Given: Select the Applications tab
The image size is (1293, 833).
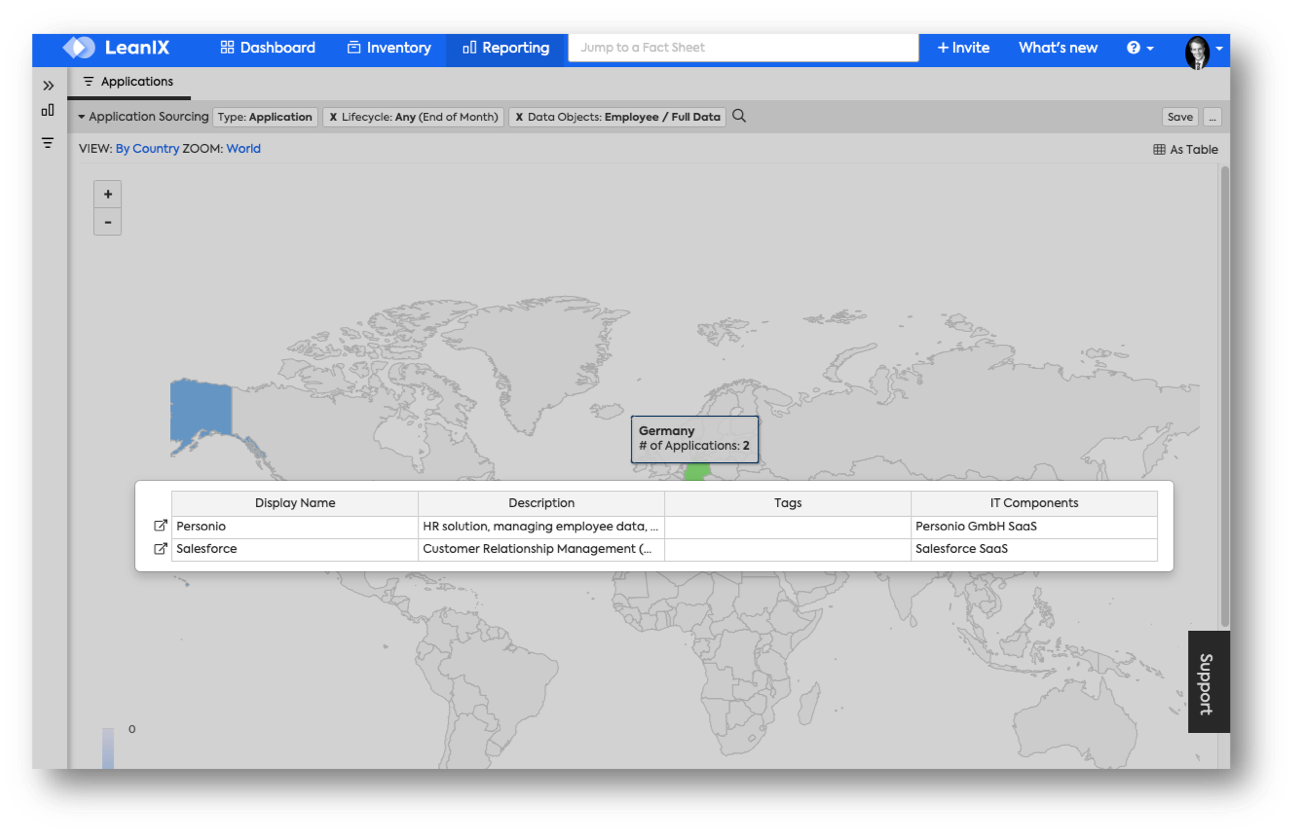Looking at the screenshot, I should pyautogui.click(x=128, y=82).
